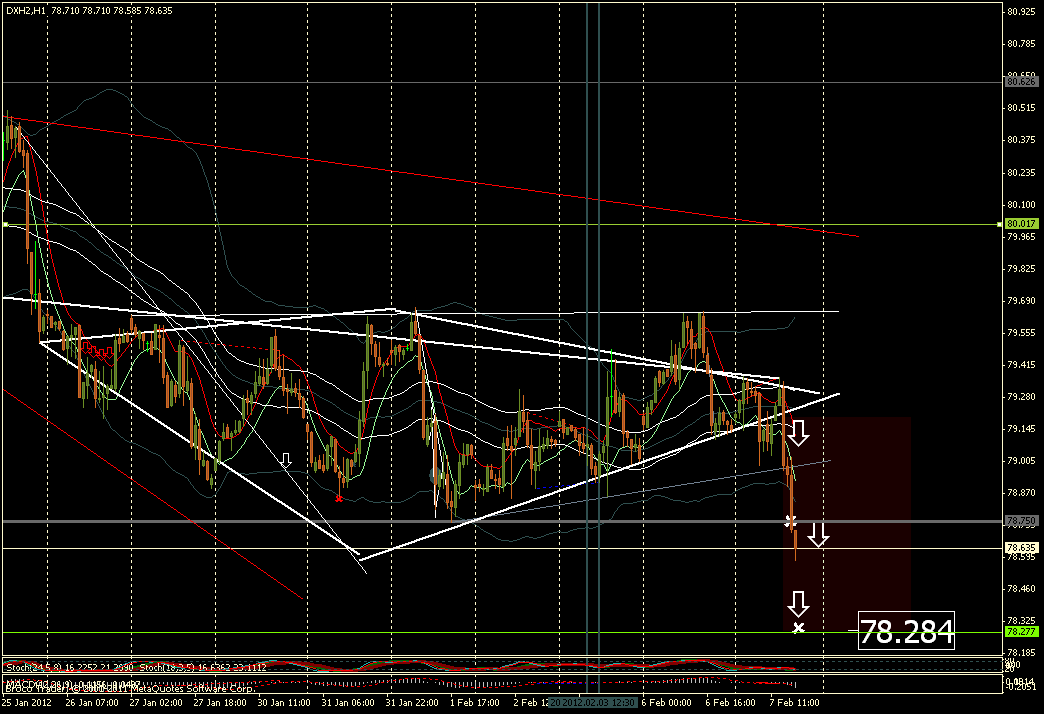Click the 79.280 price axis label
Viewport: 1044px width, 714px height.
(x=1022, y=397)
